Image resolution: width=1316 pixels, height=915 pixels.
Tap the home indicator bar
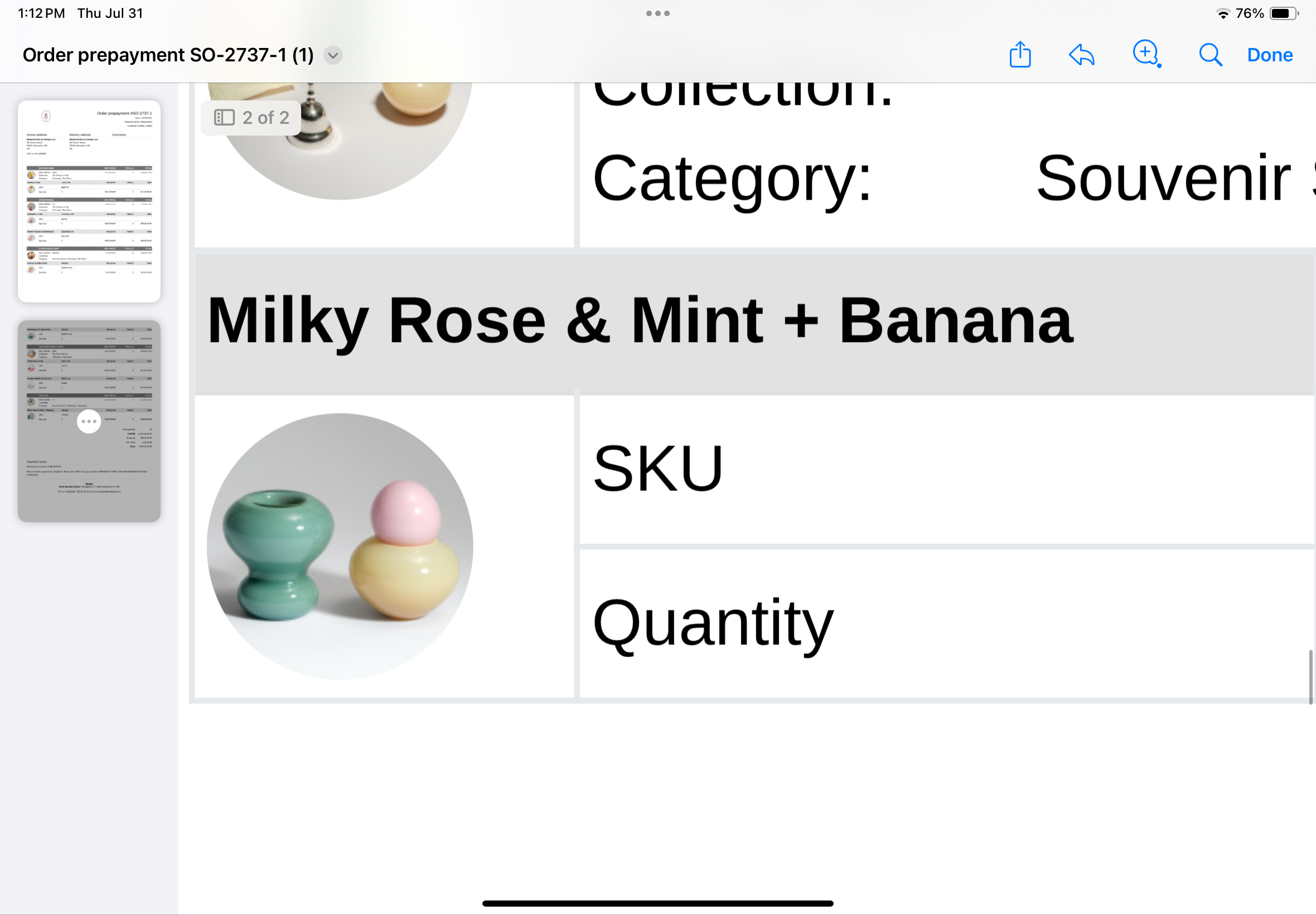tap(657, 903)
